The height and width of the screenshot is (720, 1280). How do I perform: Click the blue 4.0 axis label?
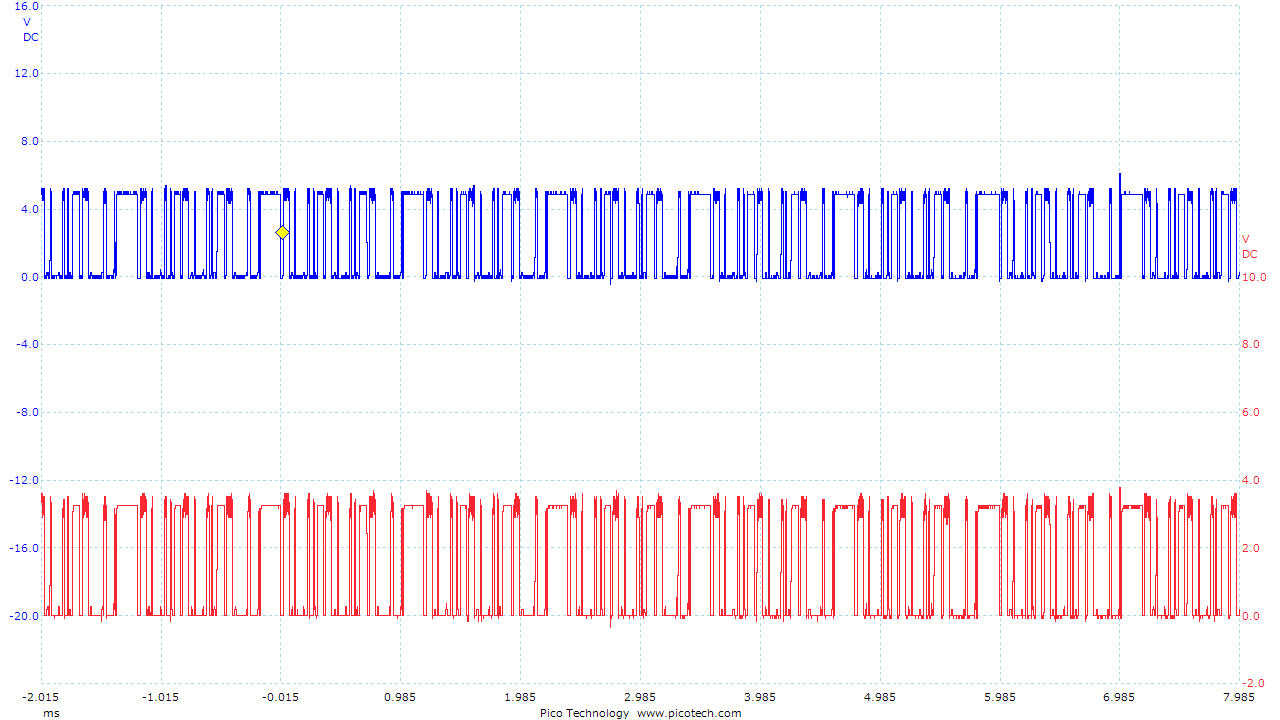click(x=30, y=209)
